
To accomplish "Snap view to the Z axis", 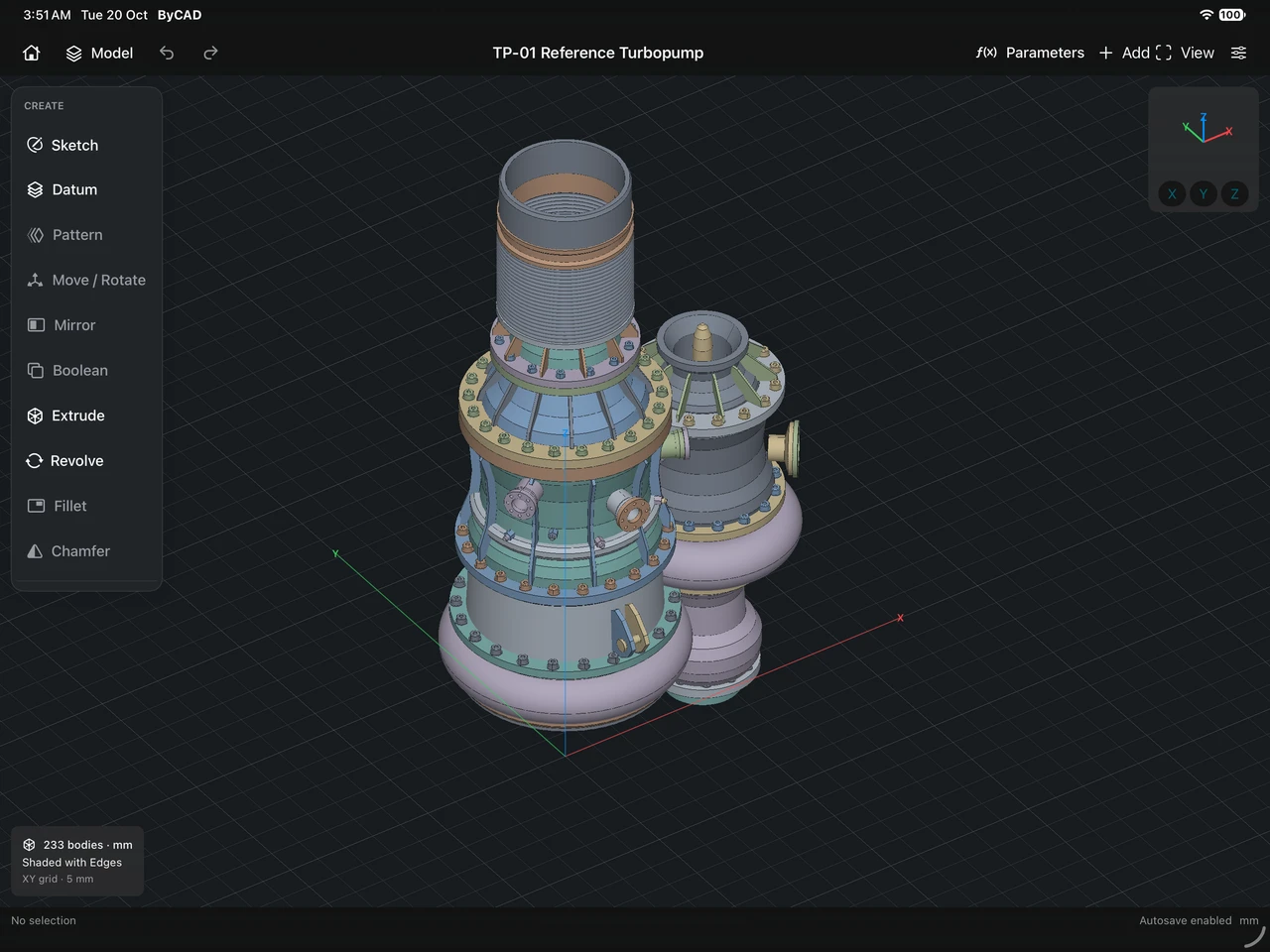I will click(x=1234, y=193).
